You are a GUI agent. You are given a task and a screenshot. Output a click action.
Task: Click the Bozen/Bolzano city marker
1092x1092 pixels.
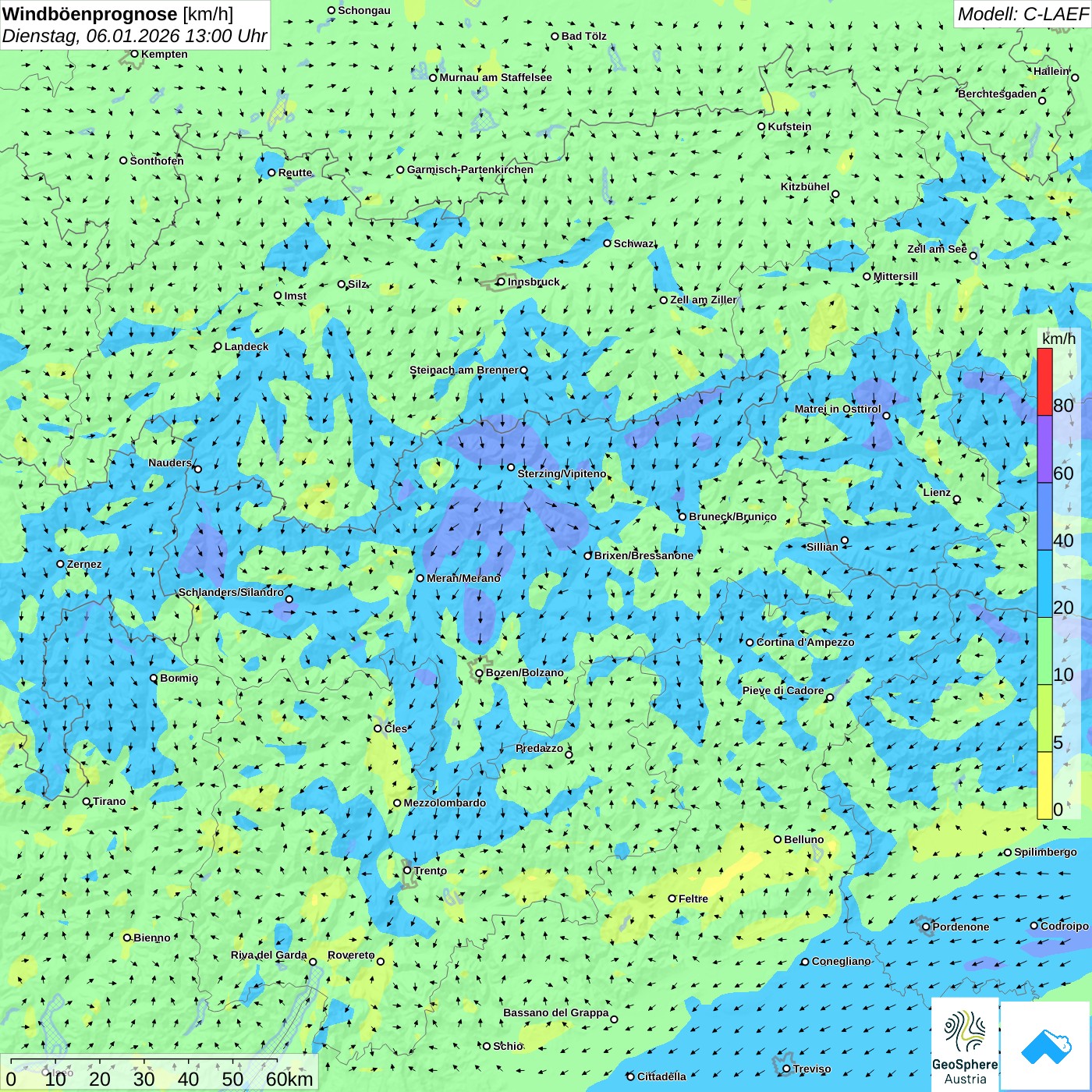click(x=479, y=673)
